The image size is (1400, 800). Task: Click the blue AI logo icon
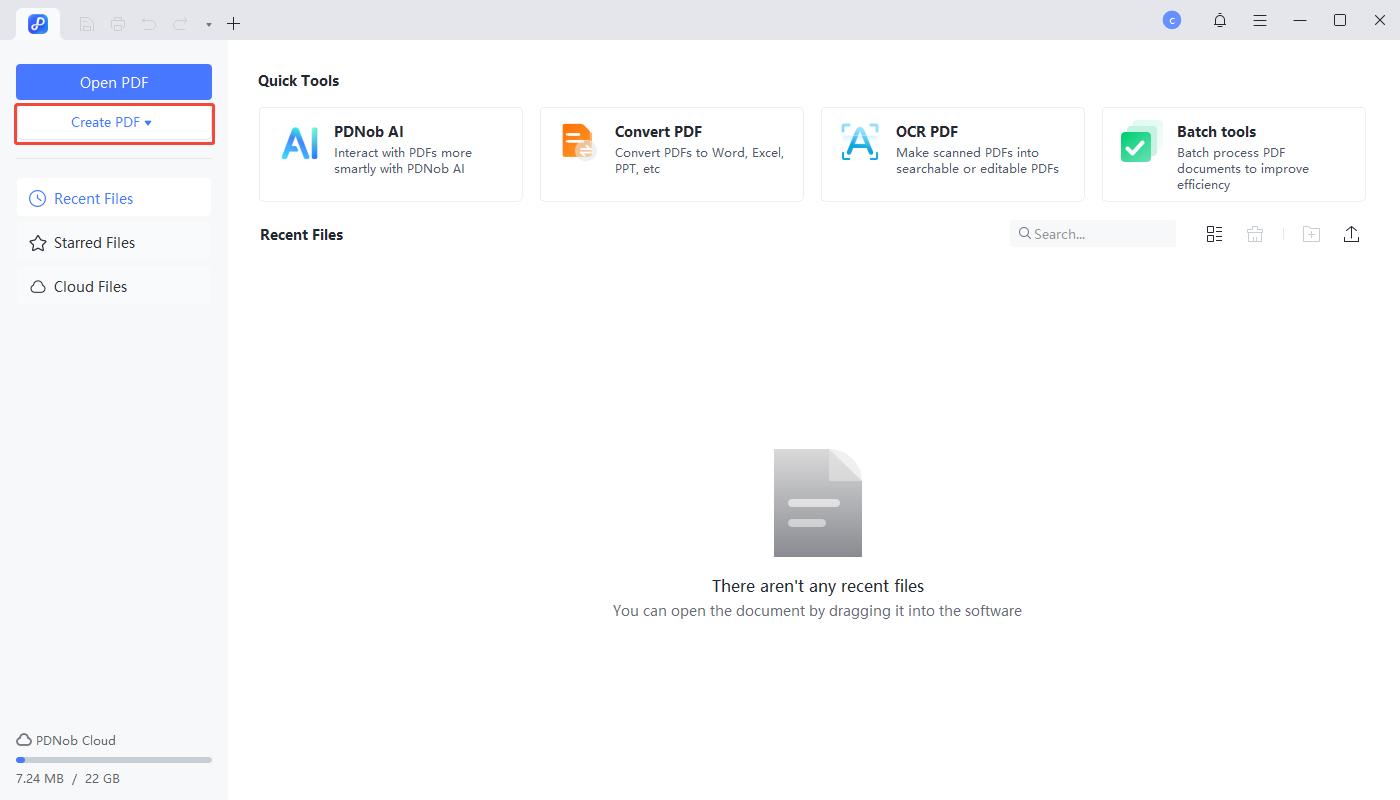299,143
